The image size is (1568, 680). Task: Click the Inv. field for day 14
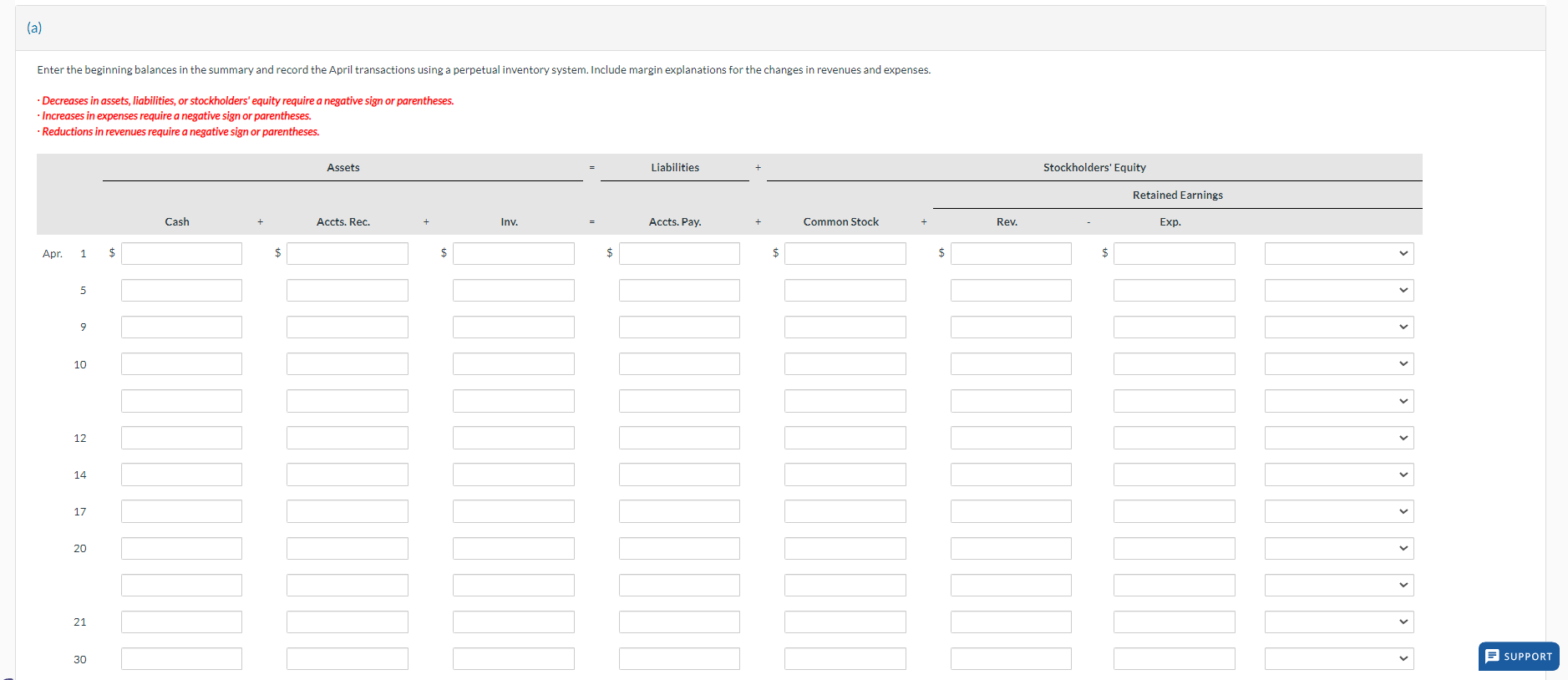tap(514, 474)
